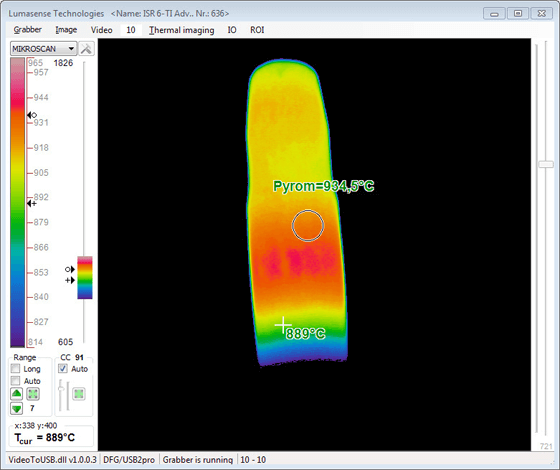Viewport: 560px width, 470px height.
Task: Enable the Auto range checkbox
Action: click(15, 381)
